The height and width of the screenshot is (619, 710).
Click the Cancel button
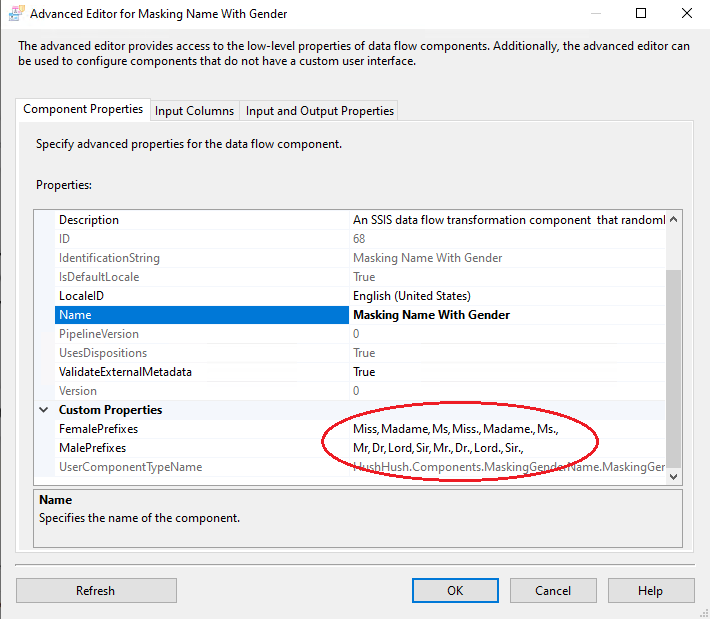(553, 591)
